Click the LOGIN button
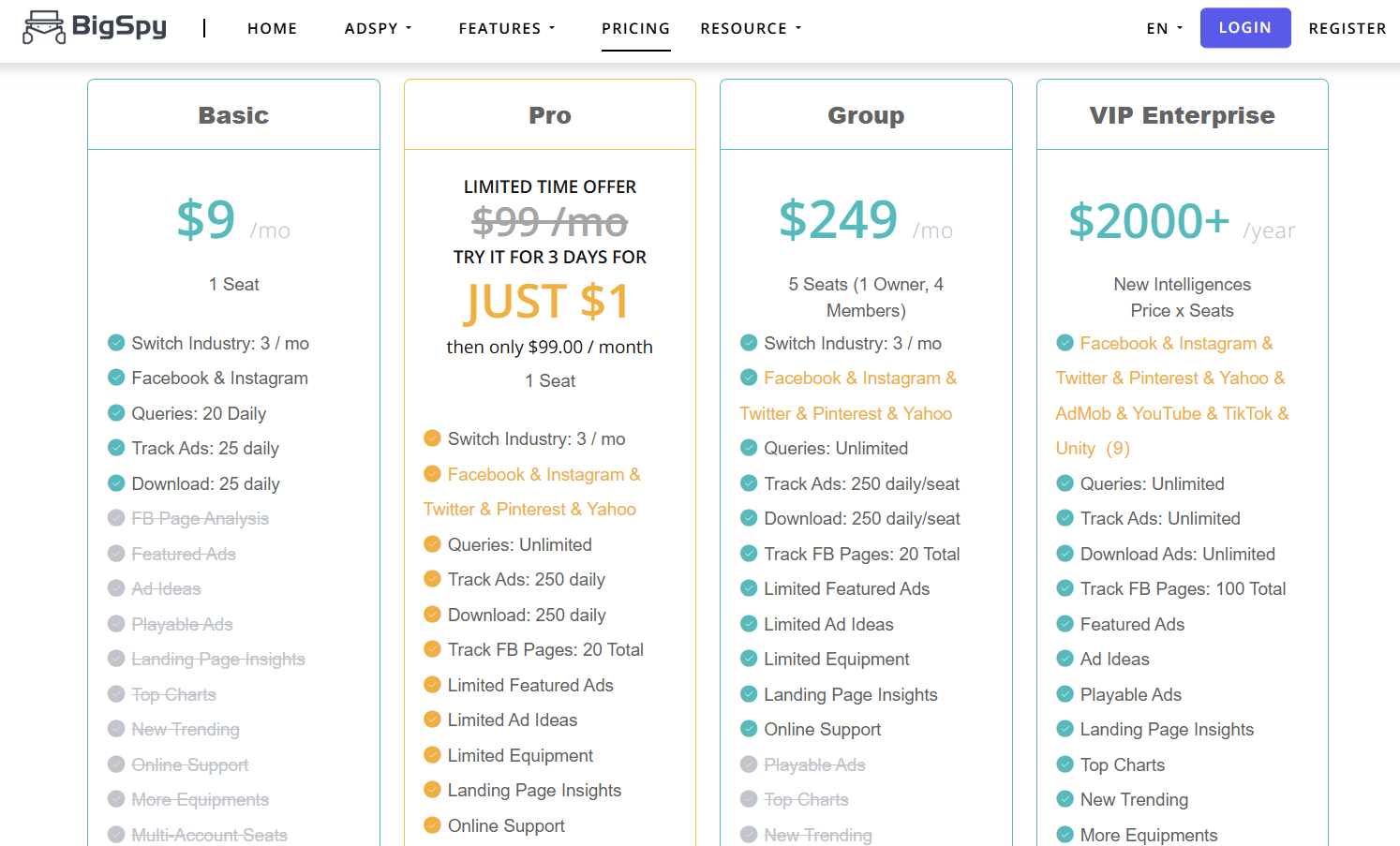The width and height of the screenshot is (1400, 846). (x=1245, y=28)
